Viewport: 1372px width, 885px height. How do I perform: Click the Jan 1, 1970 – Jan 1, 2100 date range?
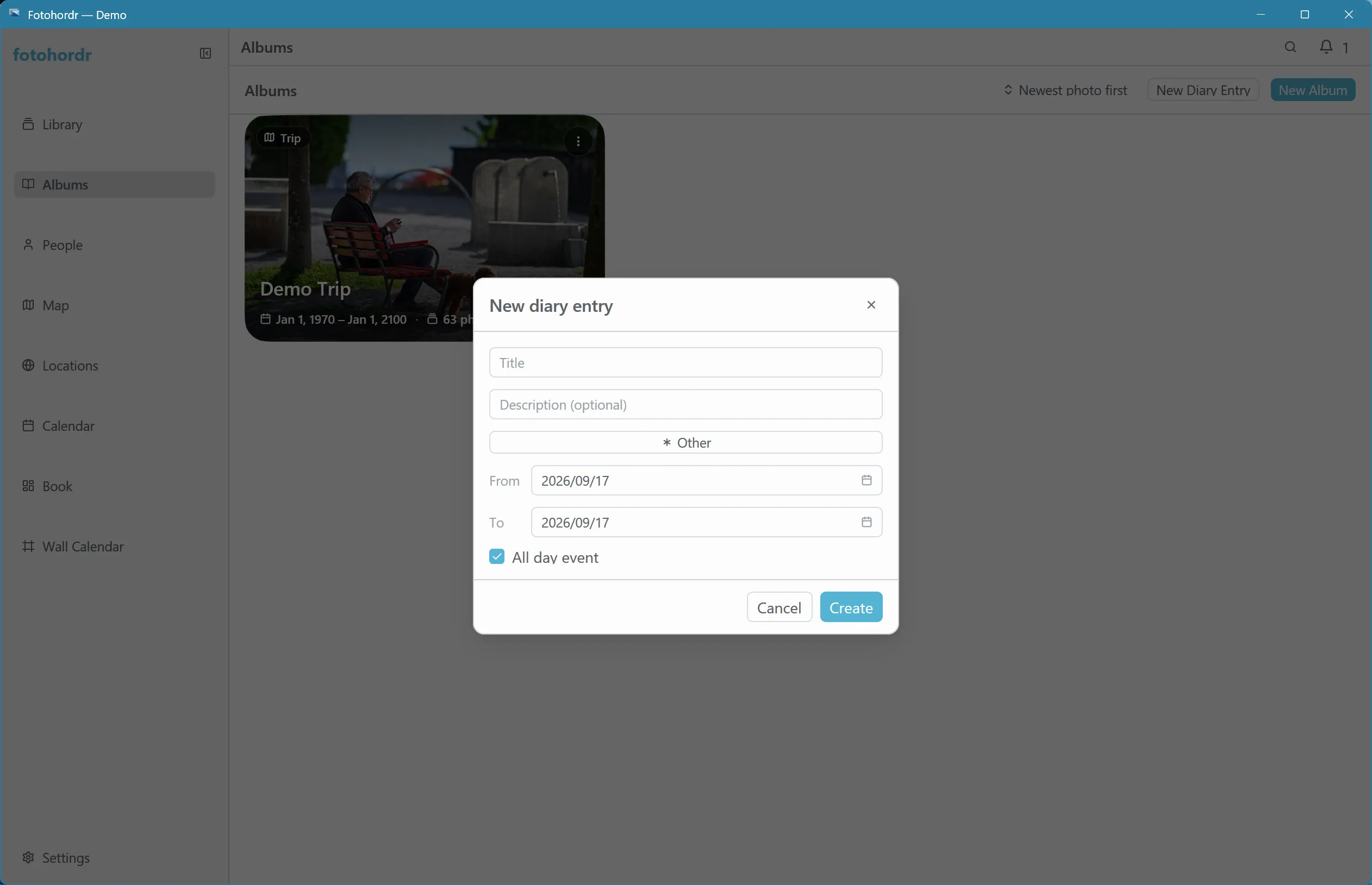341,319
